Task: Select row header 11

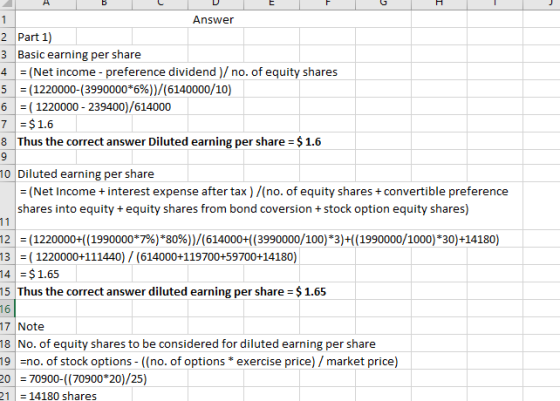Action: [x=8, y=206]
